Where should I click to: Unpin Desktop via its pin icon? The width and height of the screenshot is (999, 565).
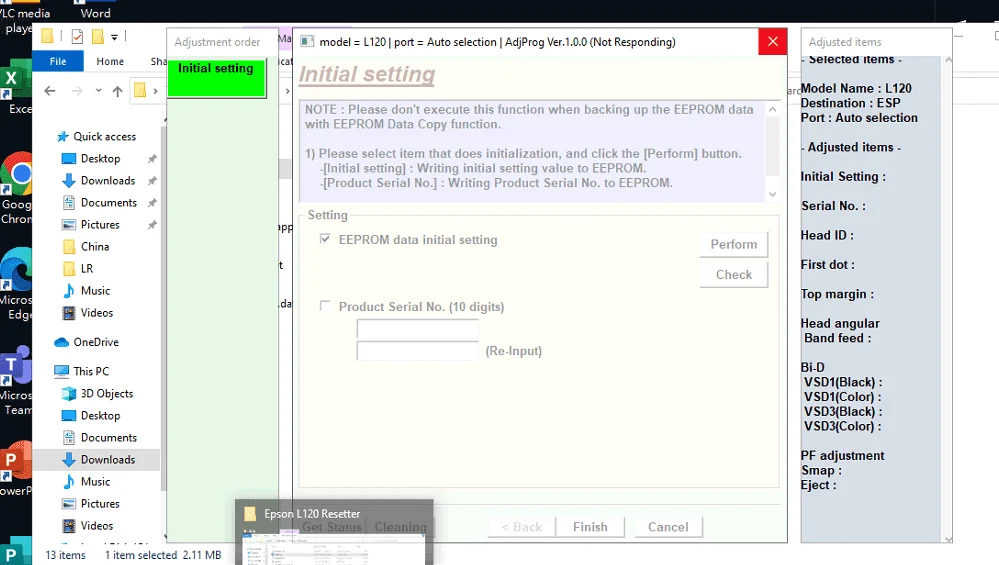(x=152, y=159)
